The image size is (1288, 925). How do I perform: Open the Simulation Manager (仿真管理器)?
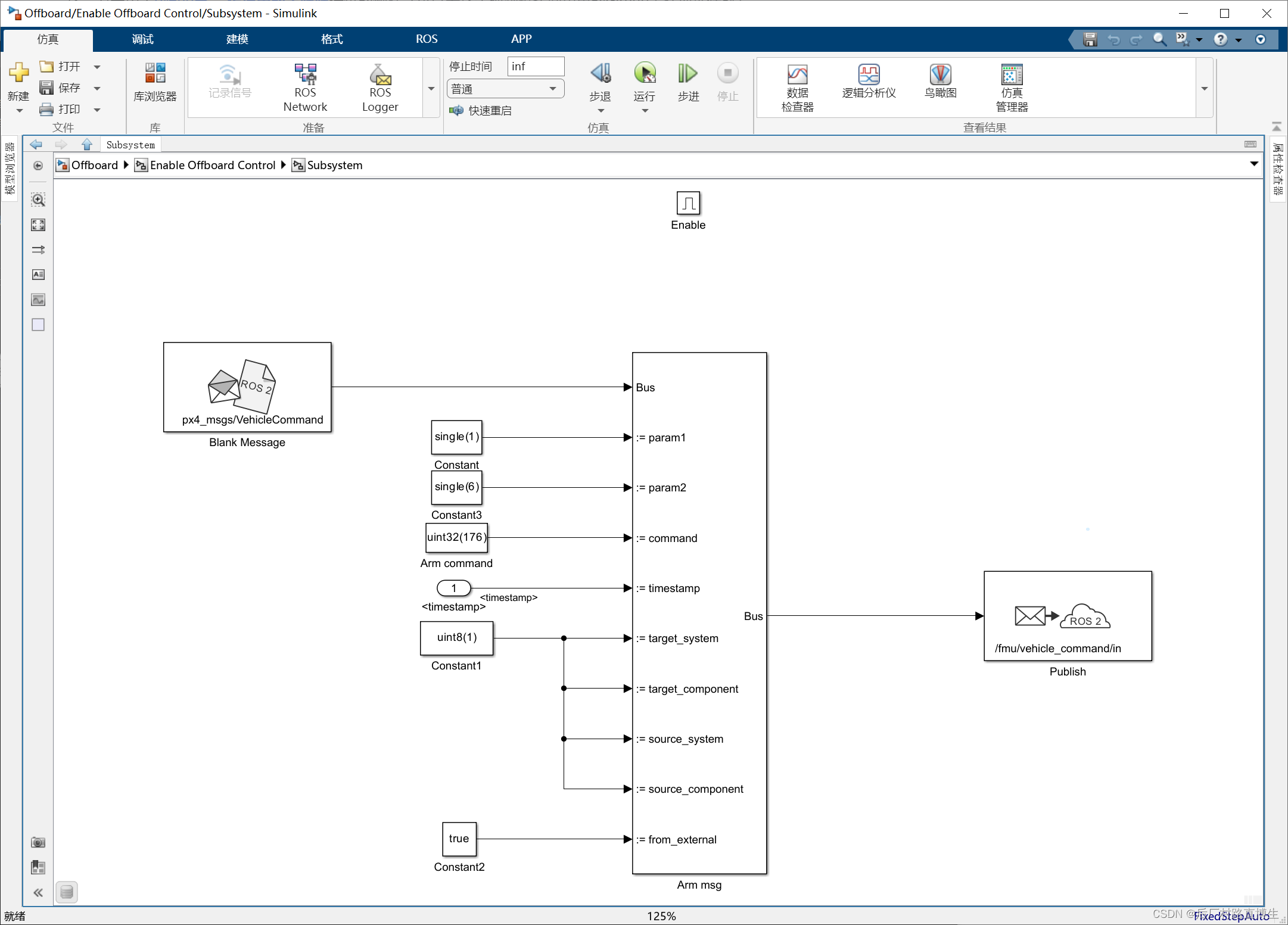pyautogui.click(x=1012, y=88)
